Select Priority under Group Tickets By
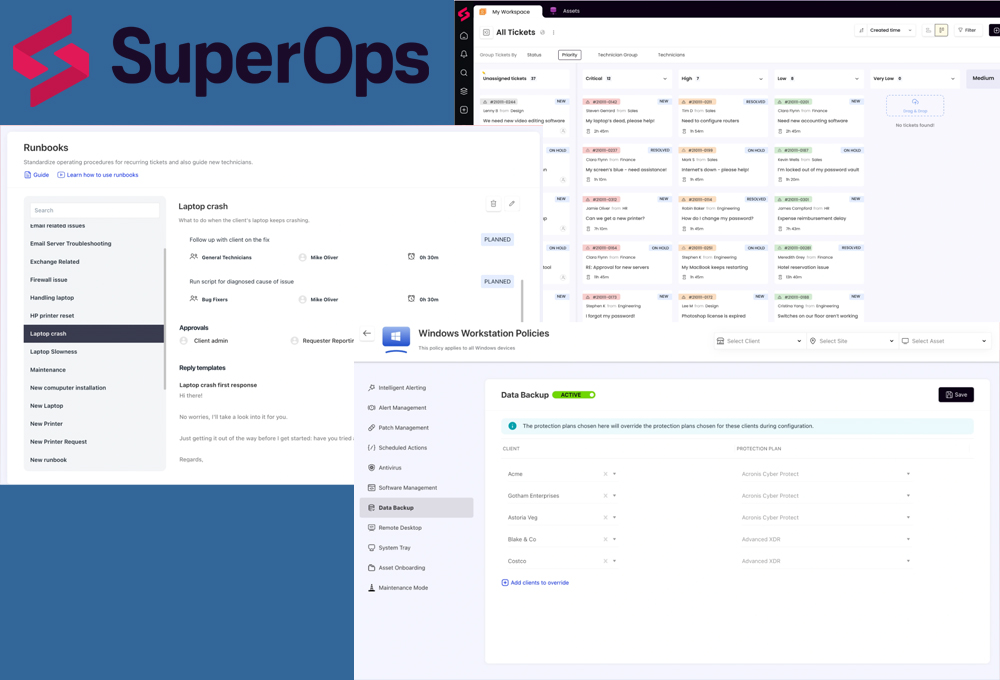This screenshot has height=680, width=1000. pos(569,55)
